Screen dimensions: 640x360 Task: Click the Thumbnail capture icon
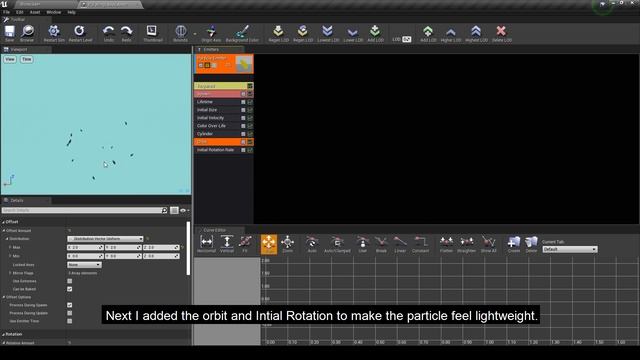point(152,32)
